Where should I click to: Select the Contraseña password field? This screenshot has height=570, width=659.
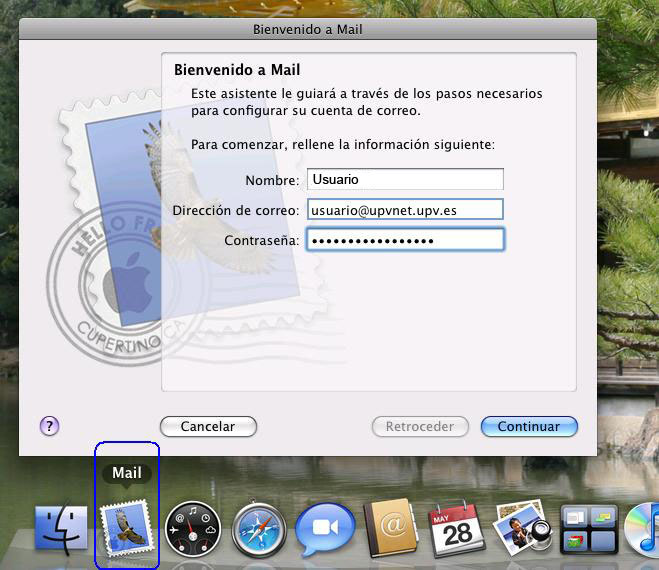click(x=404, y=241)
